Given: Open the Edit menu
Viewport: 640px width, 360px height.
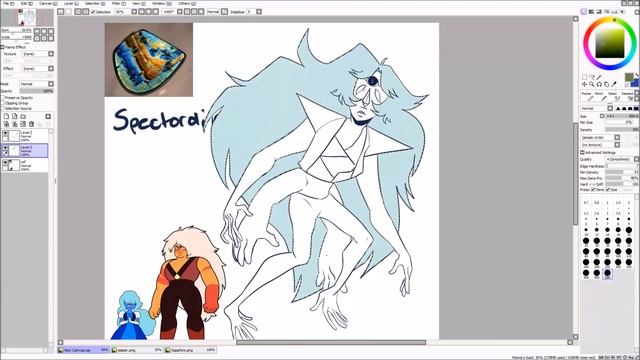Looking at the screenshot, I should pos(27,3).
